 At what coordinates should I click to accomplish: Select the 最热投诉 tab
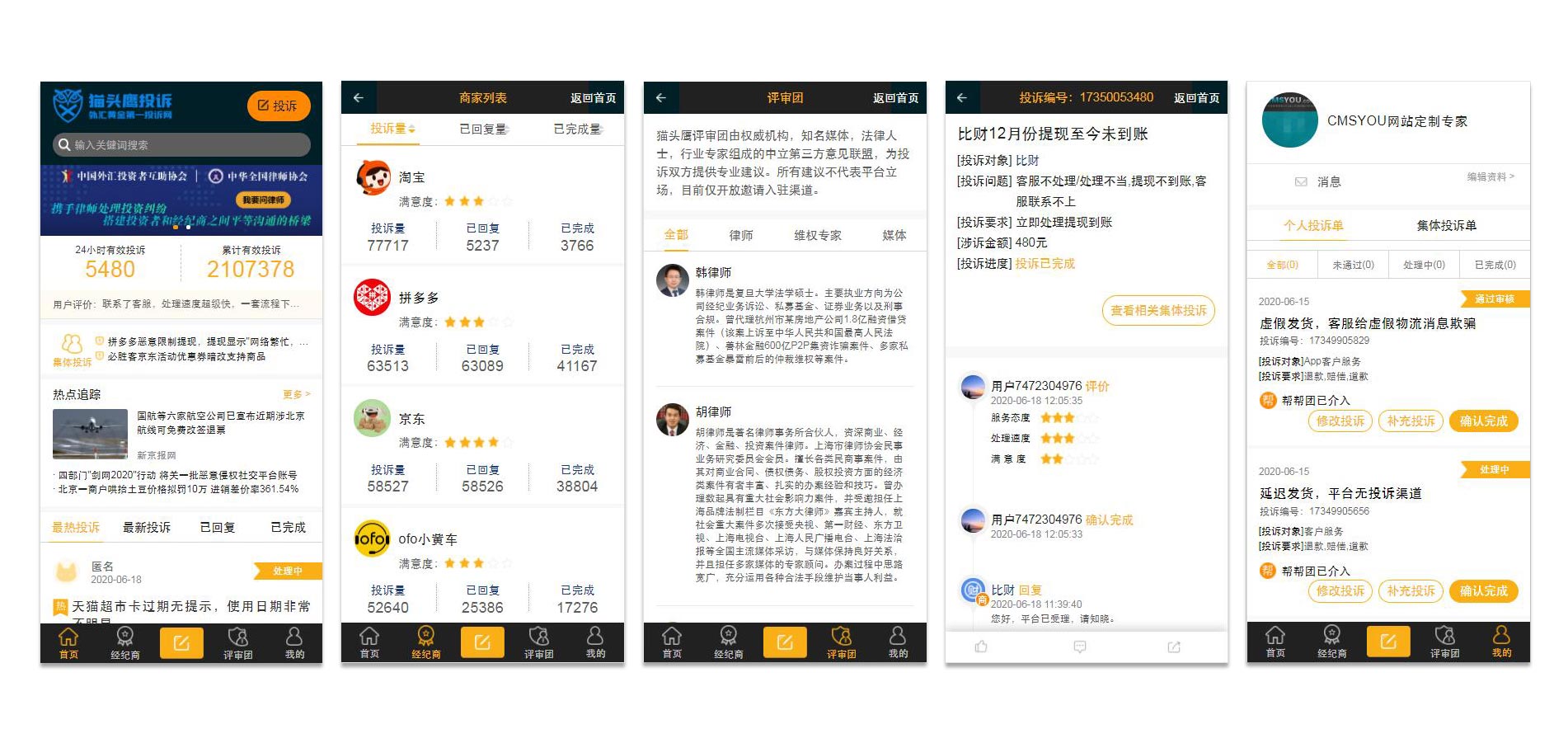(76, 527)
